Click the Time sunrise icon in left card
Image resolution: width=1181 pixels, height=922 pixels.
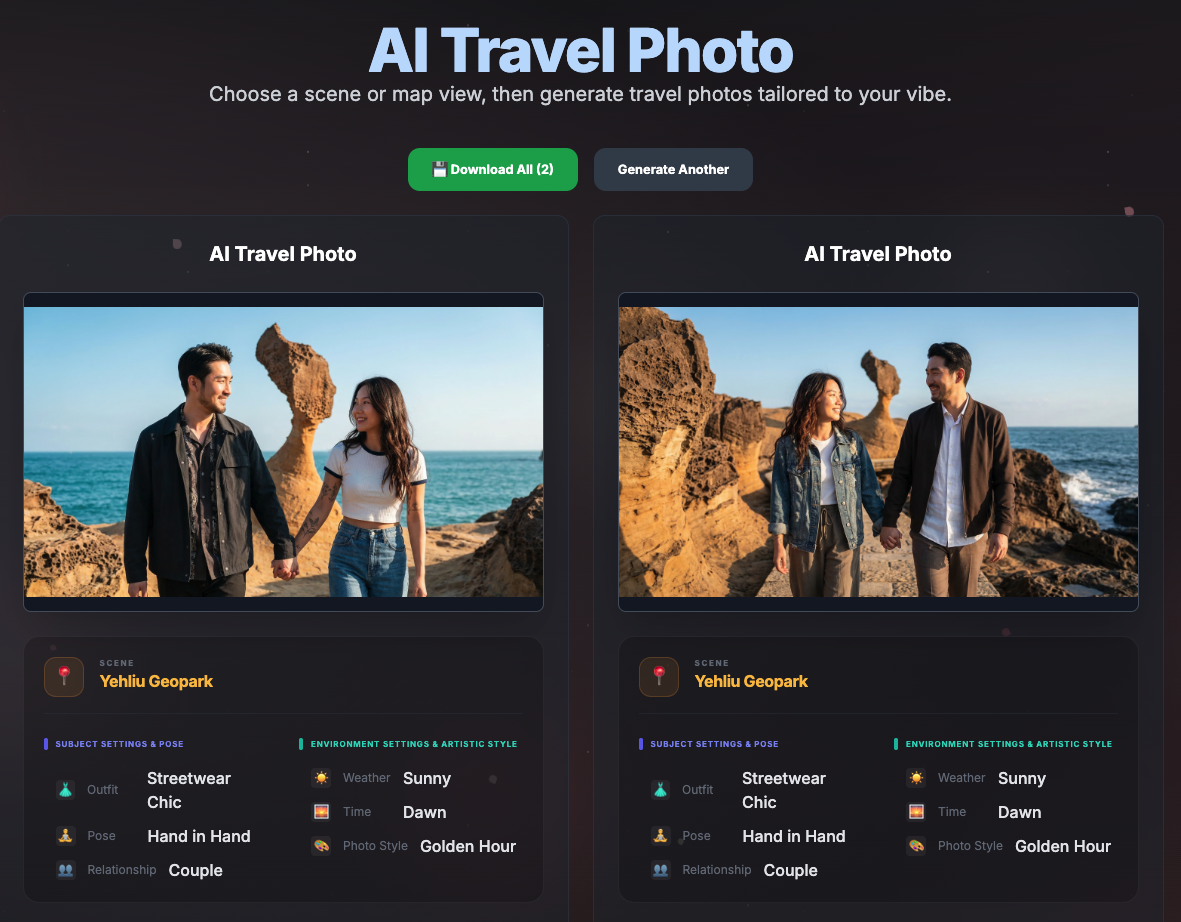[x=321, y=812]
